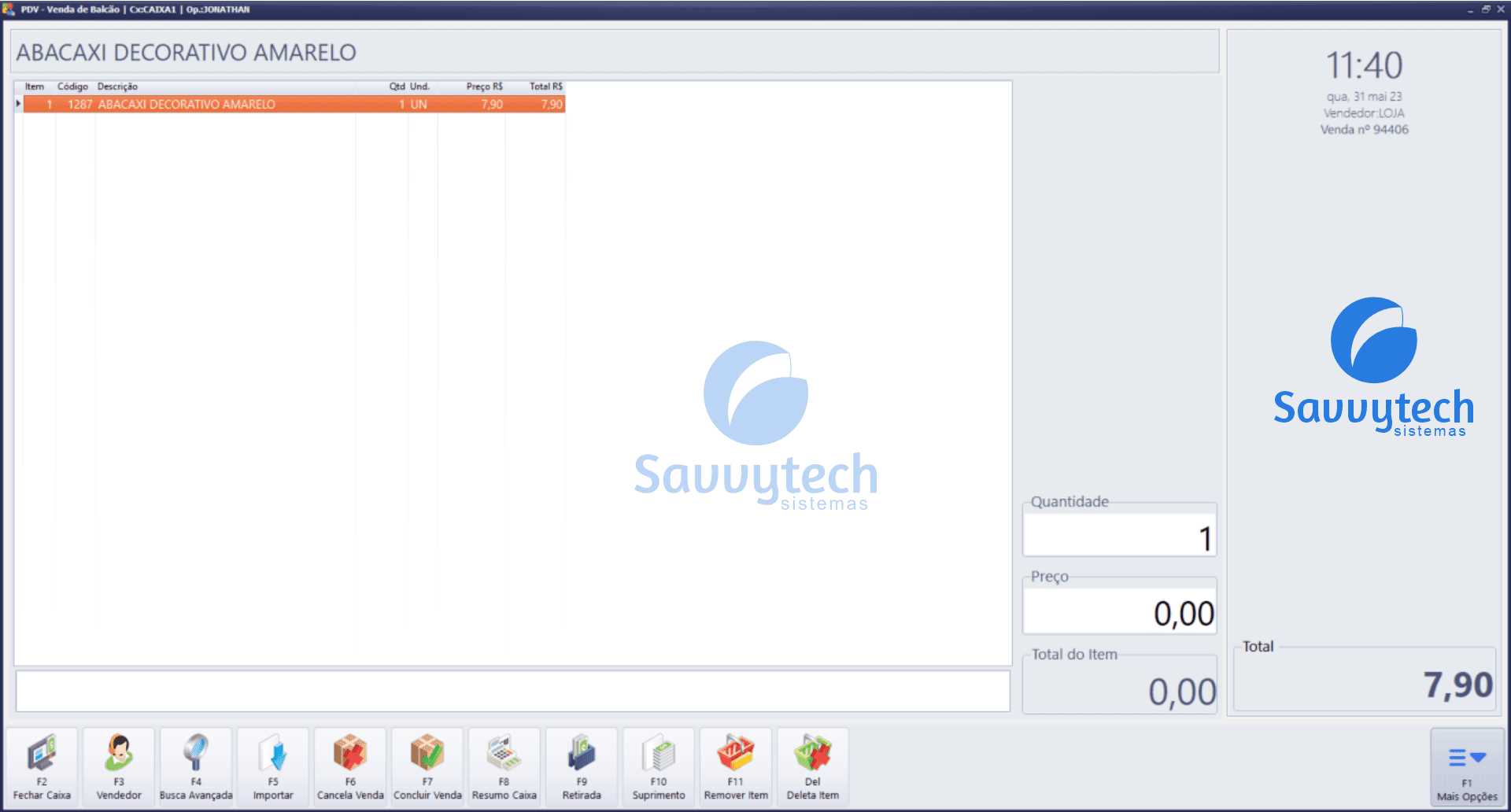
Task: Click the Preço R$ column header
Action: (x=484, y=87)
